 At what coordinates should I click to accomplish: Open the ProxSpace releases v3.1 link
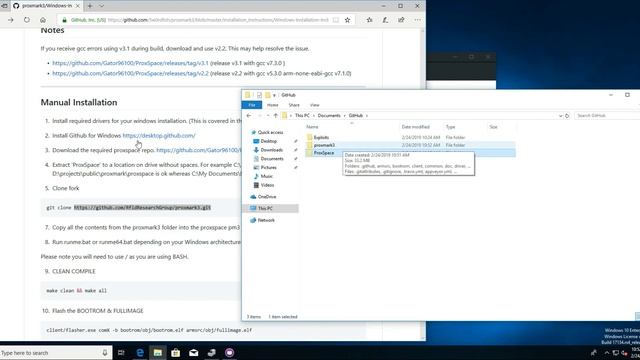click(x=130, y=63)
